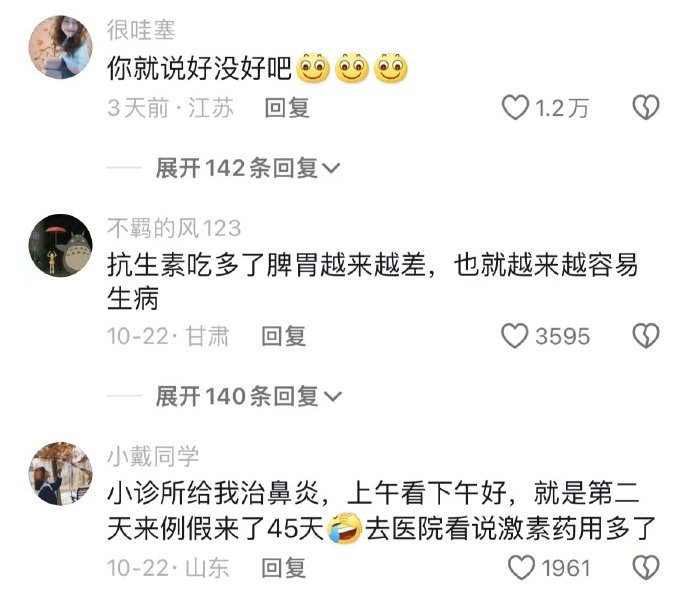Dislike the comment from 不羁的风123

click(646, 336)
